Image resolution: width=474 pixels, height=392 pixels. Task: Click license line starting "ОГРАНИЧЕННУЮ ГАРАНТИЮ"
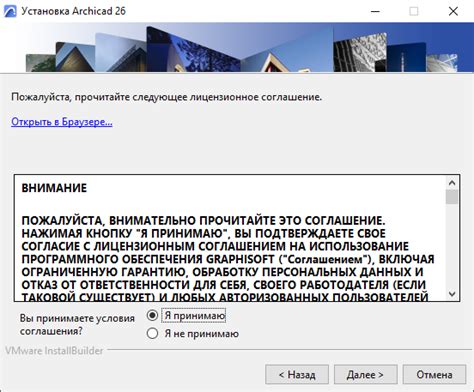[x=222, y=272]
